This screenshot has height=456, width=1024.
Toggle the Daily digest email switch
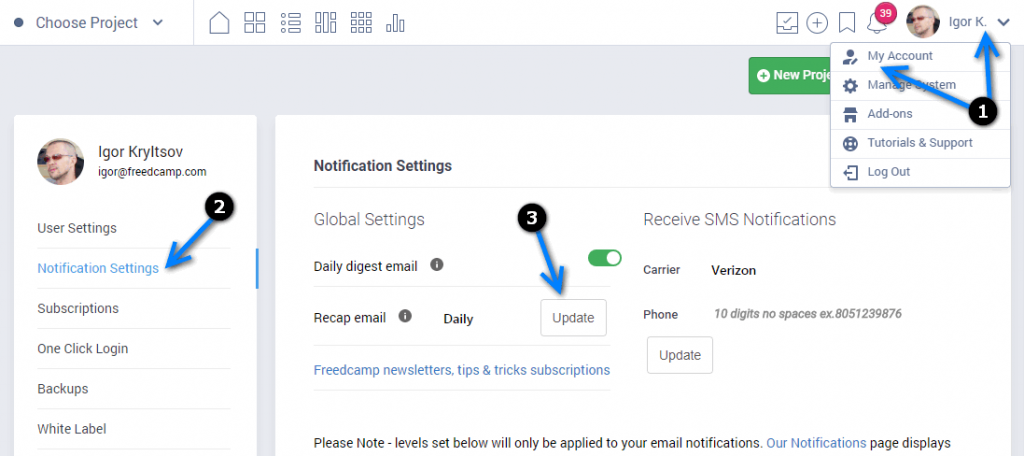click(605, 258)
